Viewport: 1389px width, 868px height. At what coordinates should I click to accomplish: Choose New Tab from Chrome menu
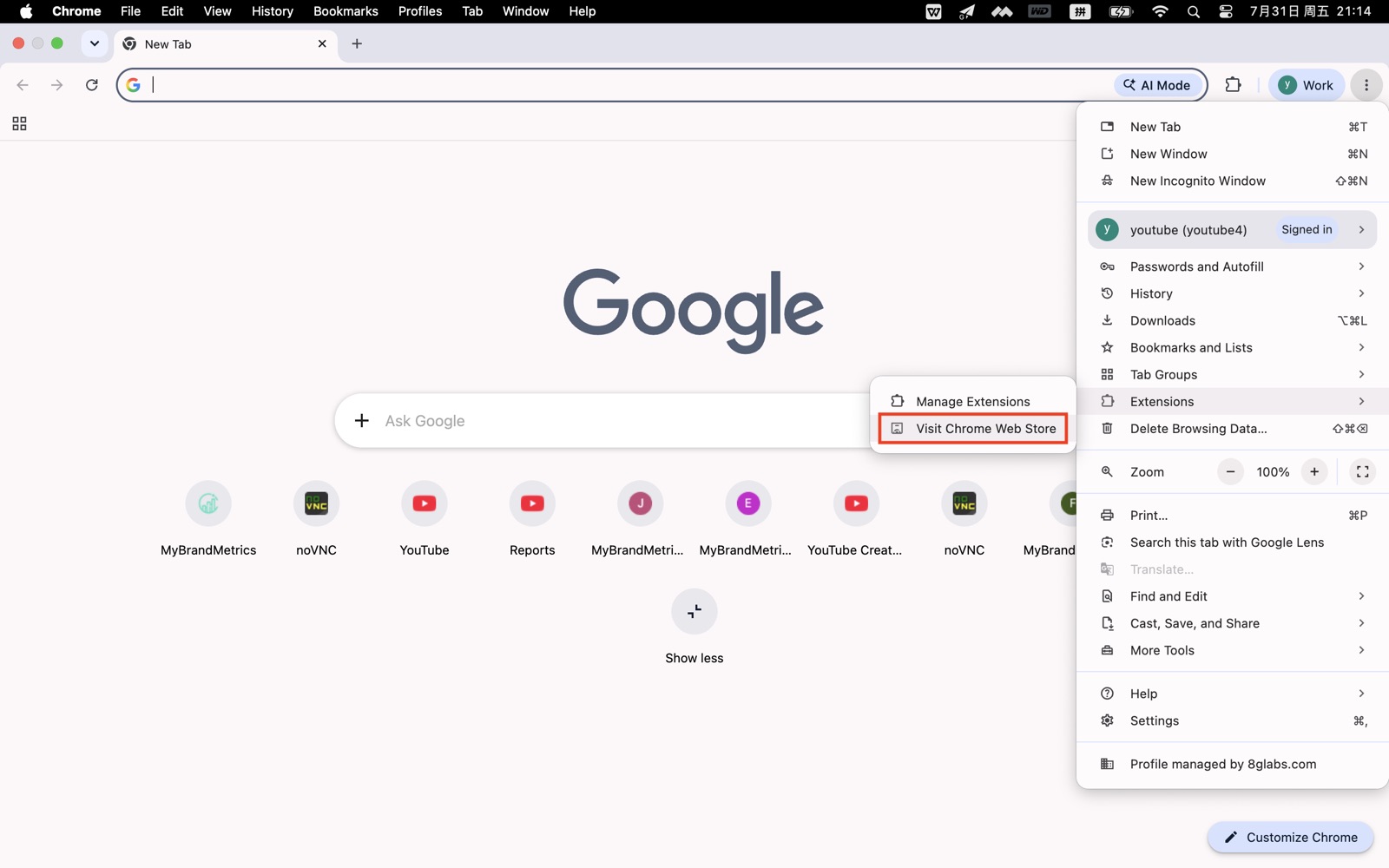[x=1233, y=127]
